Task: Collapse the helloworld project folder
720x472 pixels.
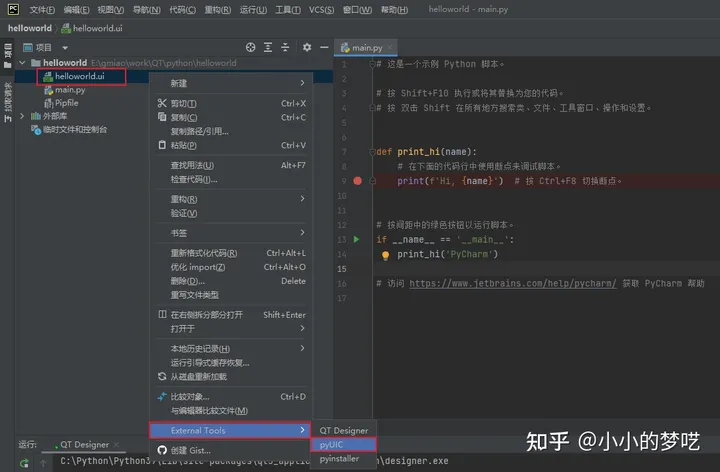Action: 22,62
